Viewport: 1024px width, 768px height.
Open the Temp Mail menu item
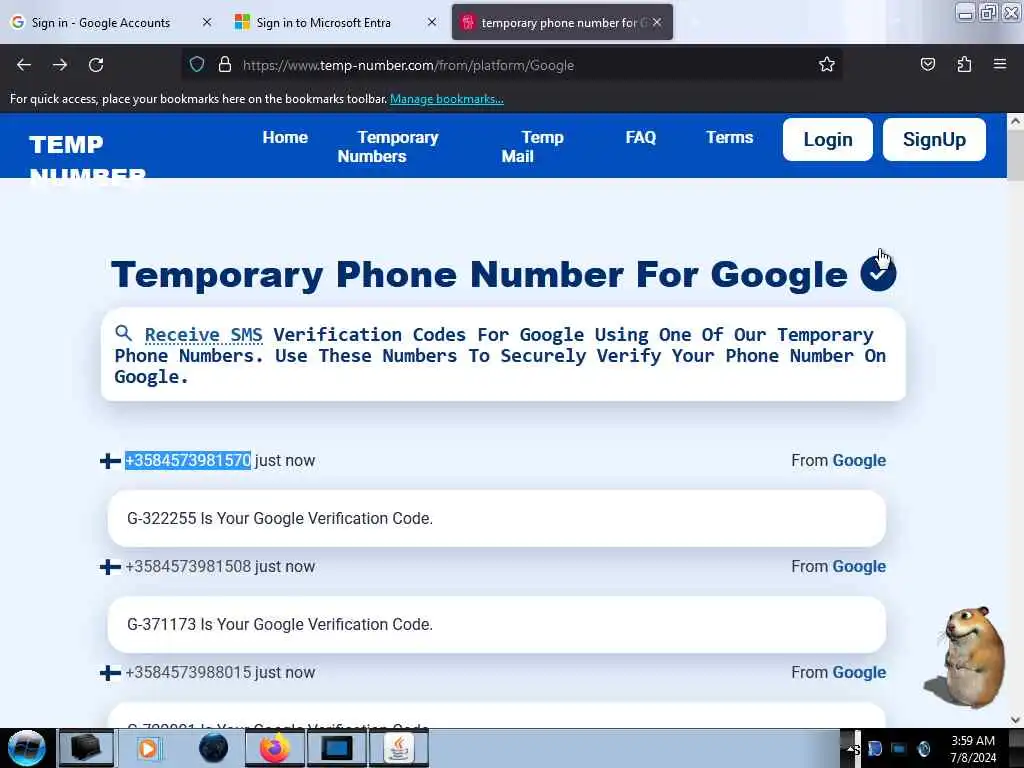(532, 147)
